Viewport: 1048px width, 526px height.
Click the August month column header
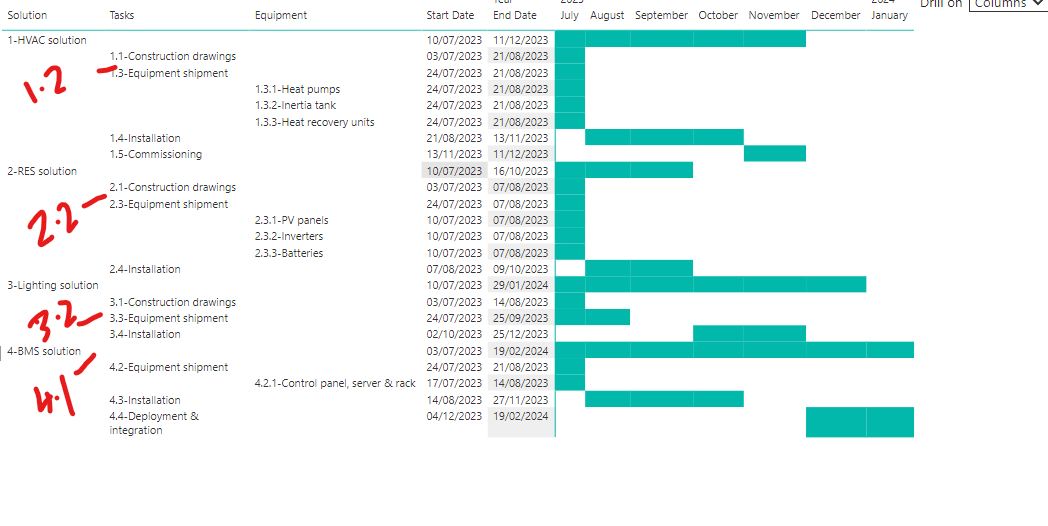click(x=607, y=15)
